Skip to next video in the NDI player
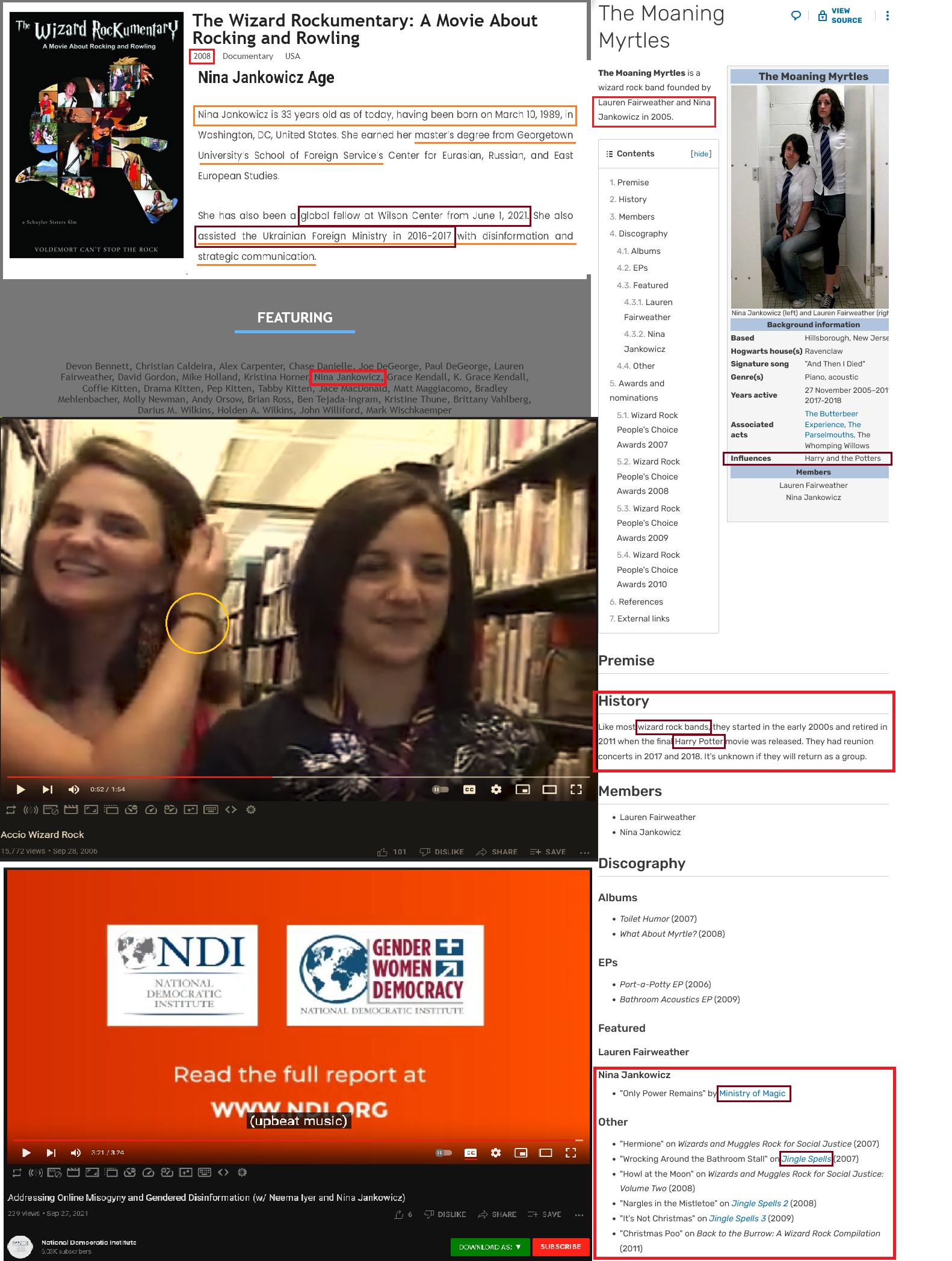Image resolution: width=952 pixels, height=1261 pixels. click(x=51, y=1153)
